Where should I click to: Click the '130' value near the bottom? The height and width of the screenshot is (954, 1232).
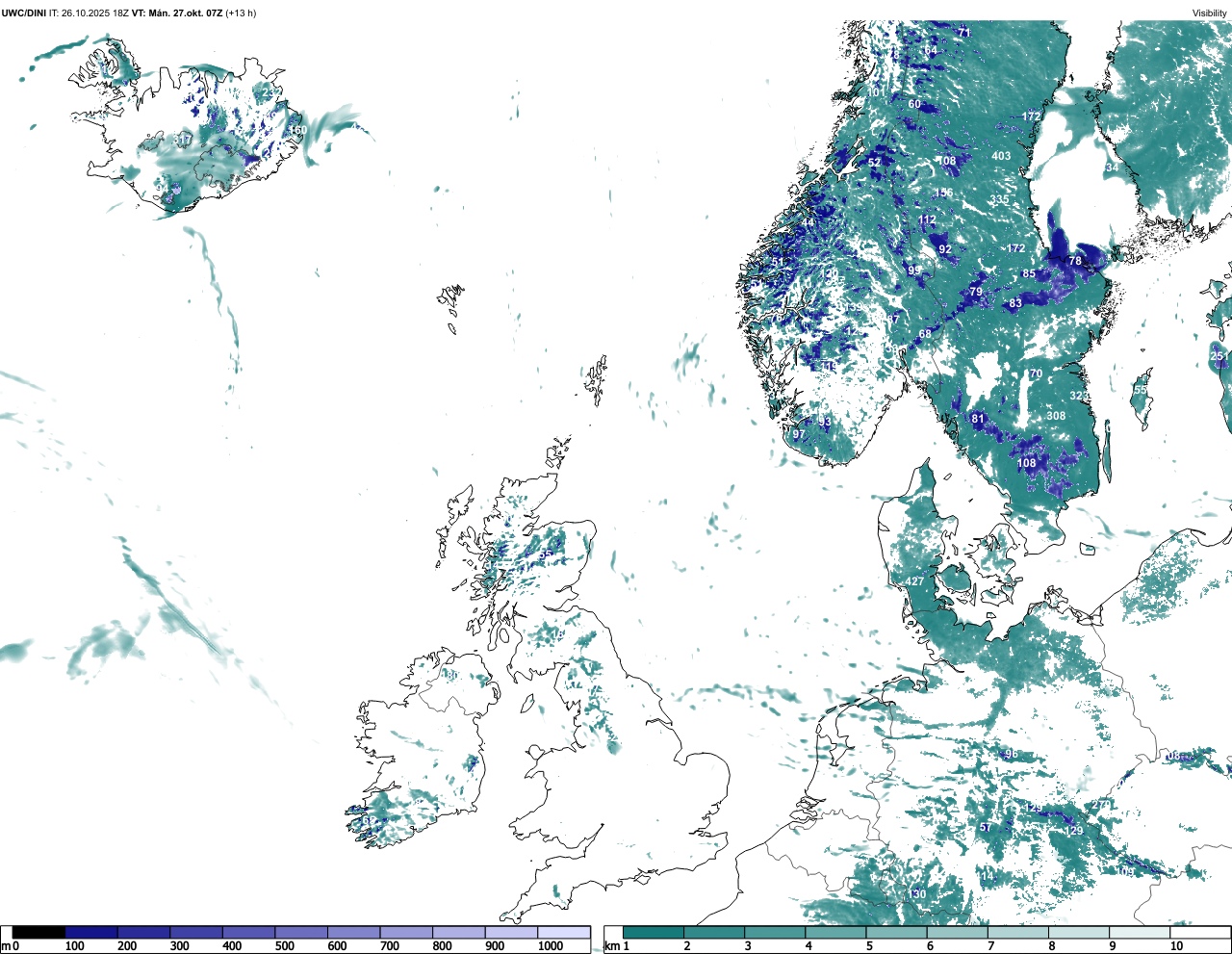tap(917, 894)
